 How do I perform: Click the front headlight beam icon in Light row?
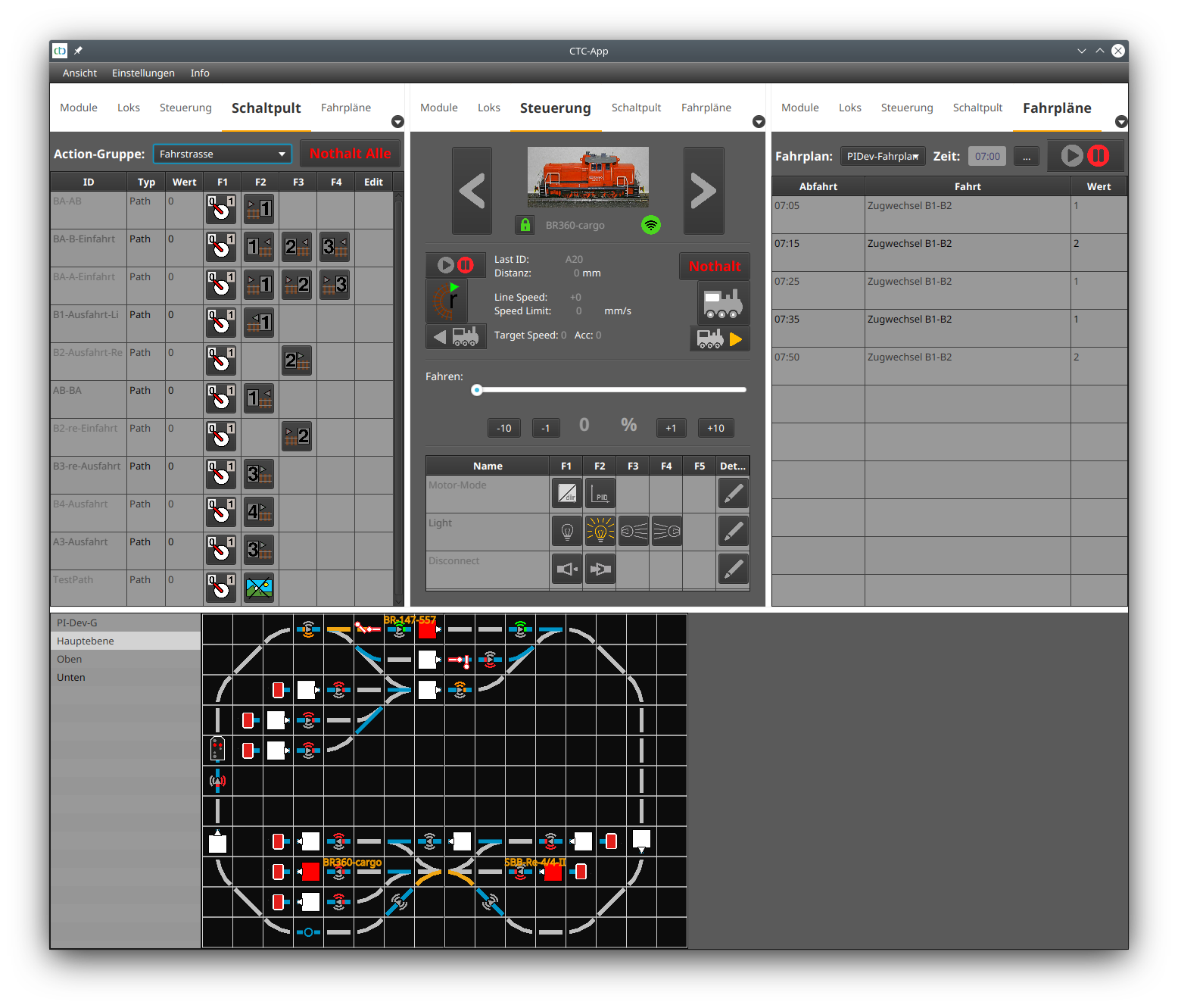pyautogui.click(x=634, y=532)
